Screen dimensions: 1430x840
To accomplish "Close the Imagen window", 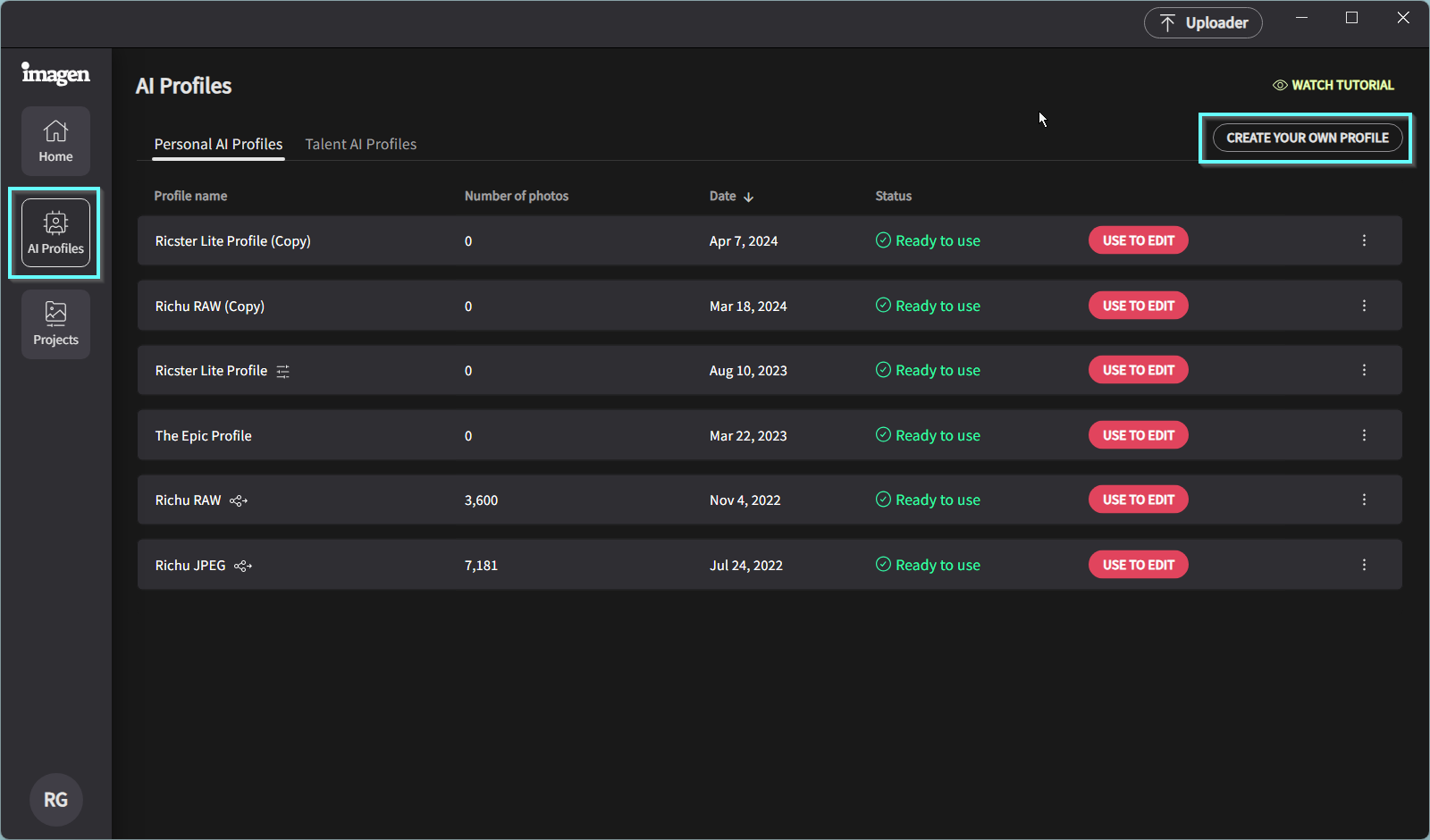I will (x=1403, y=18).
